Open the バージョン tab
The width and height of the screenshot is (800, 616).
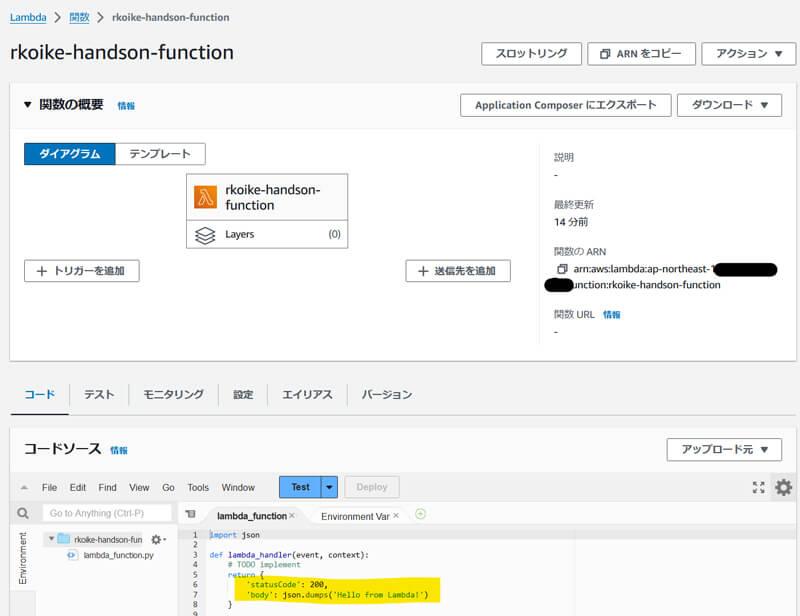click(x=387, y=395)
